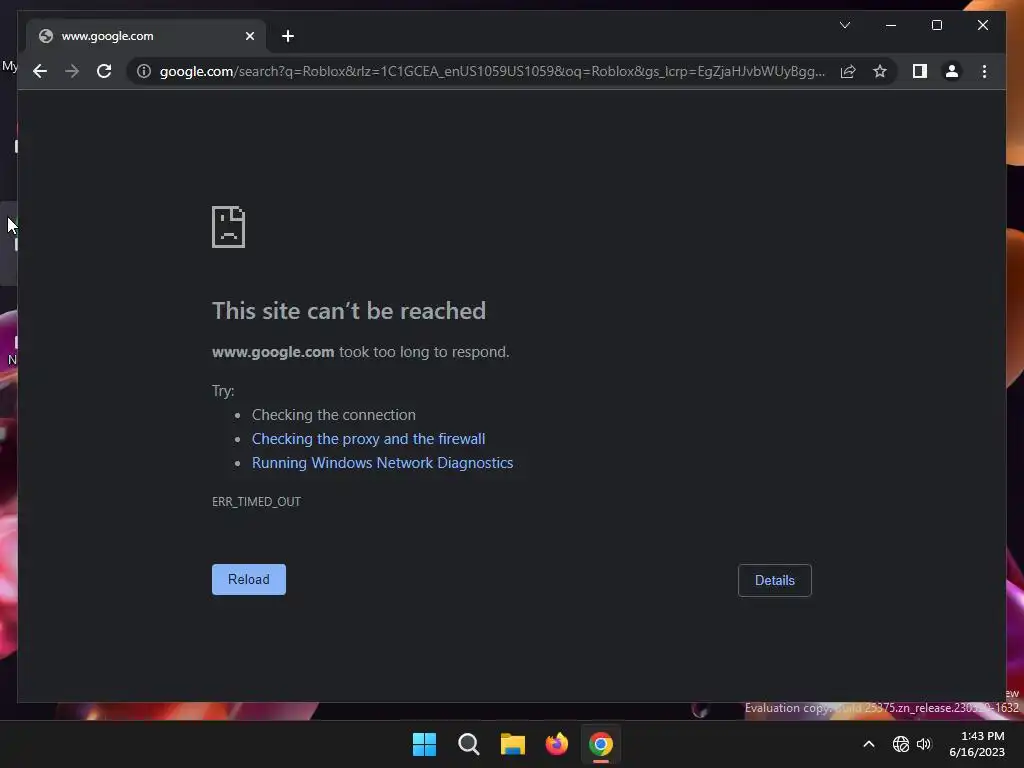
Task: Open Checking the proxy and the firewall link
Action: pos(368,439)
